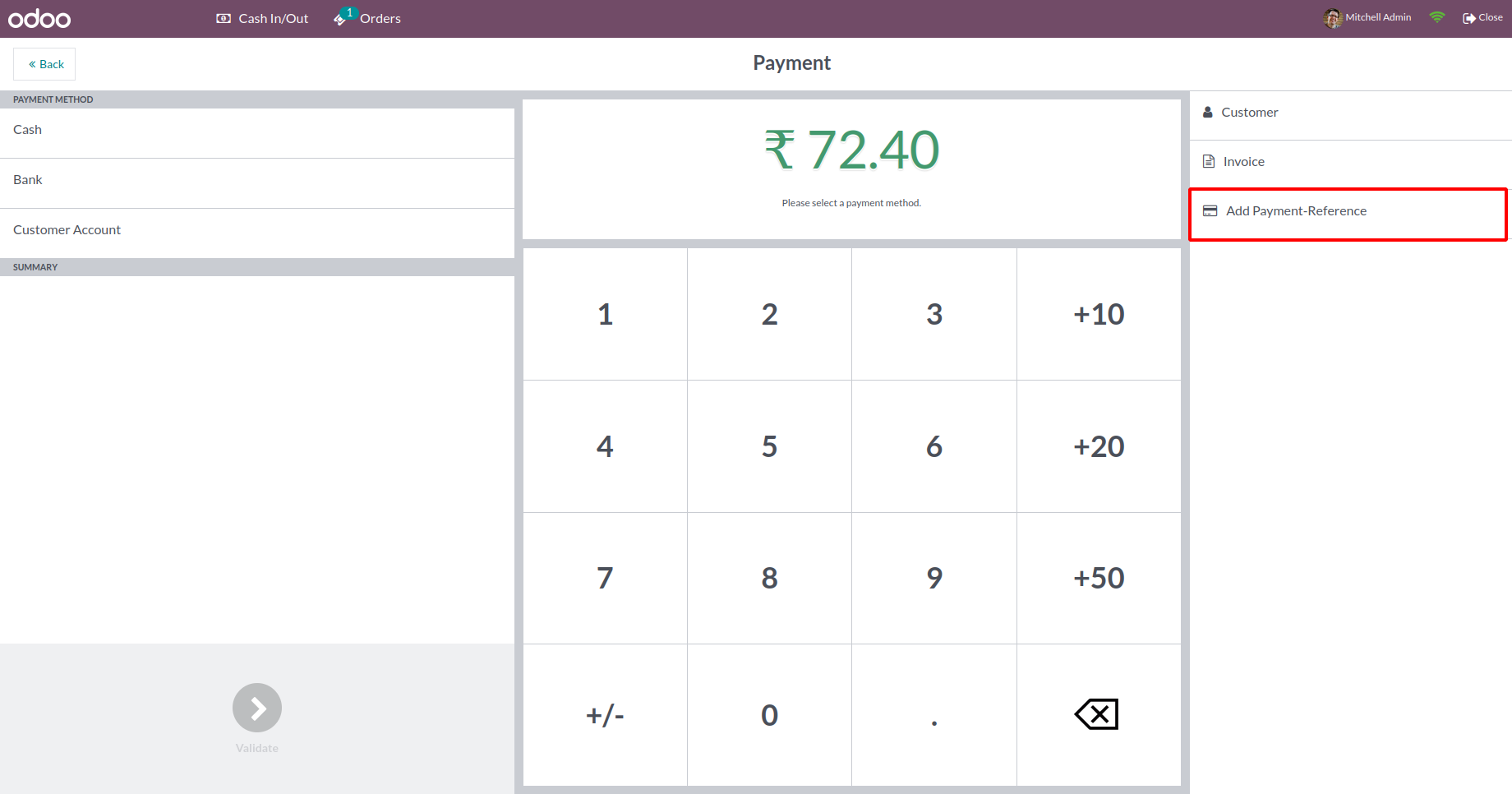1512x794 pixels.
Task: Click the Odoo logo
Action: pyautogui.click(x=39, y=18)
